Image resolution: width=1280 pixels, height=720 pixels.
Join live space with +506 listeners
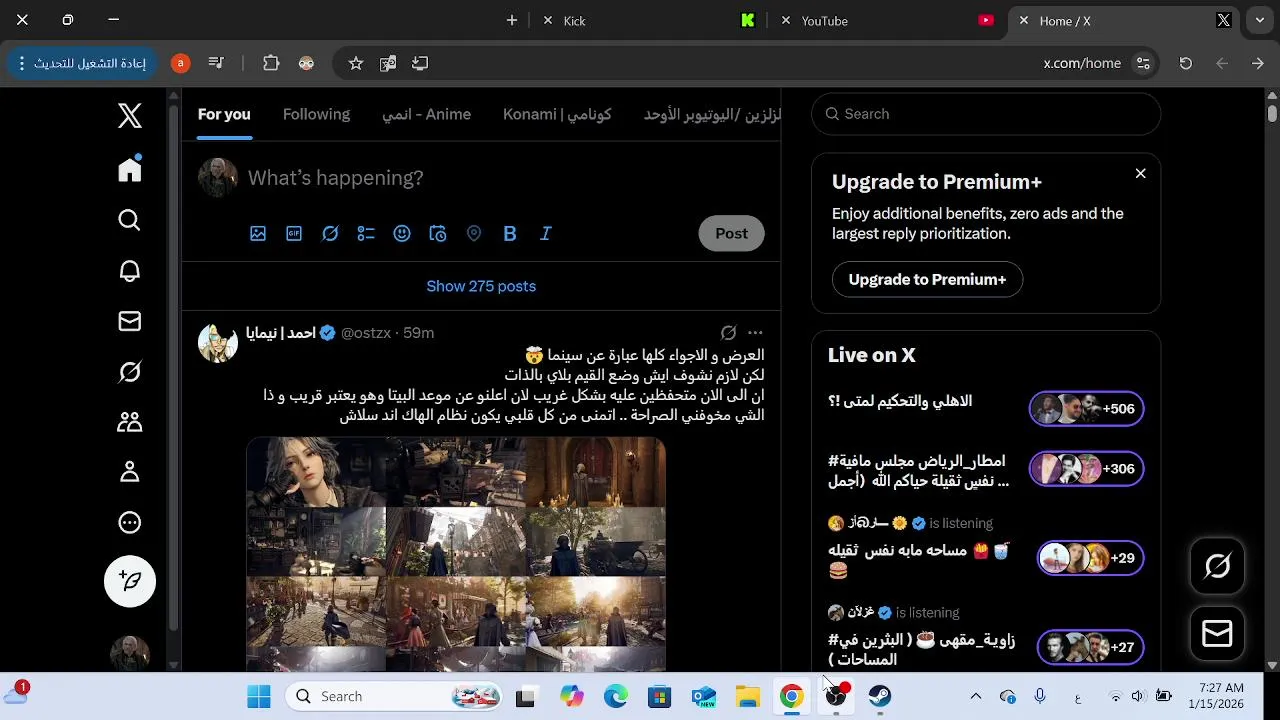tap(1086, 408)
